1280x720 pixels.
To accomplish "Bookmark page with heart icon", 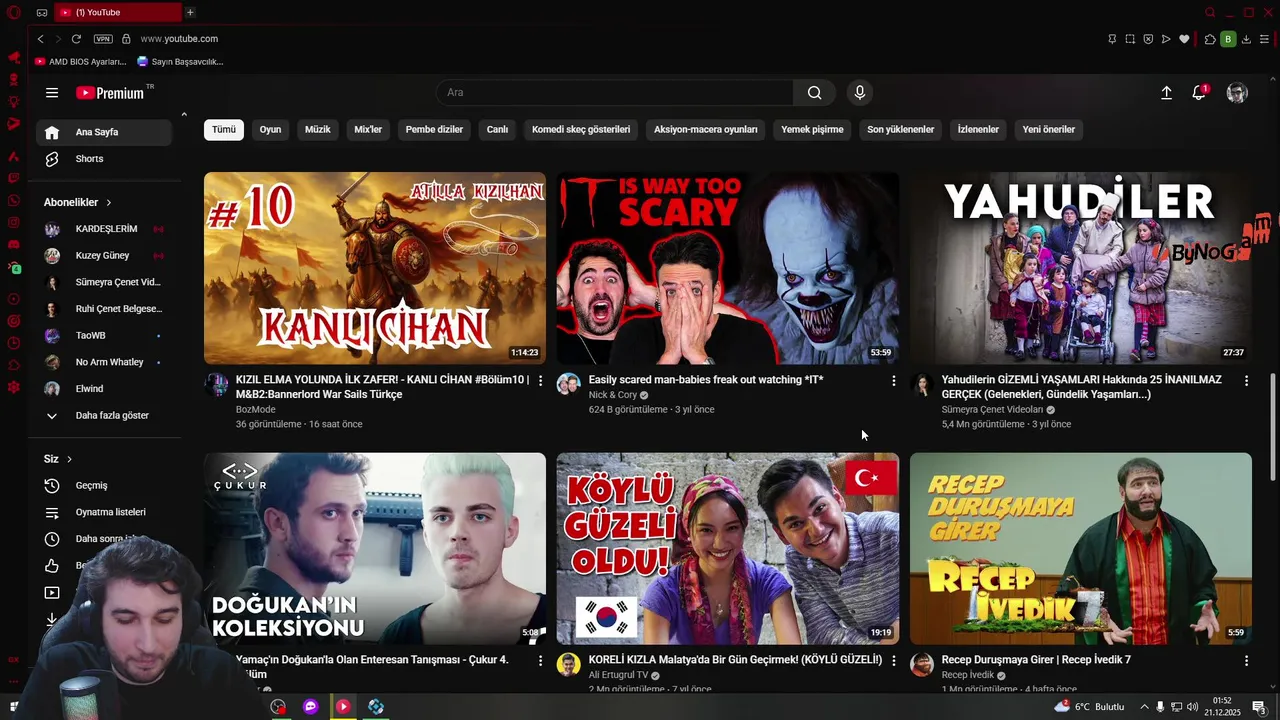I will [x=1184, y=39].
